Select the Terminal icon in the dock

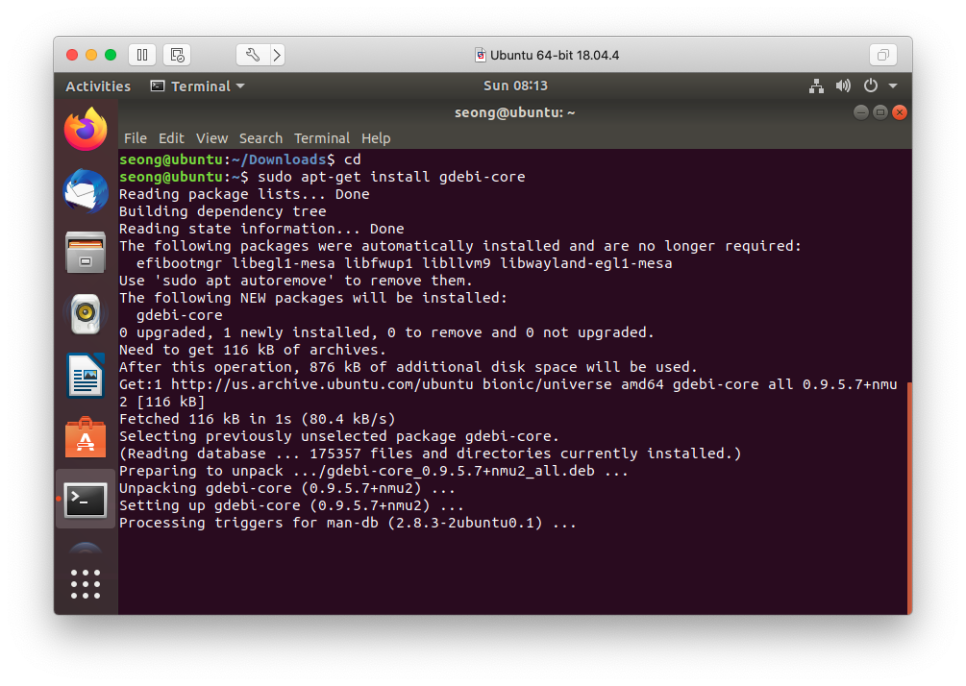coord(86,500)
